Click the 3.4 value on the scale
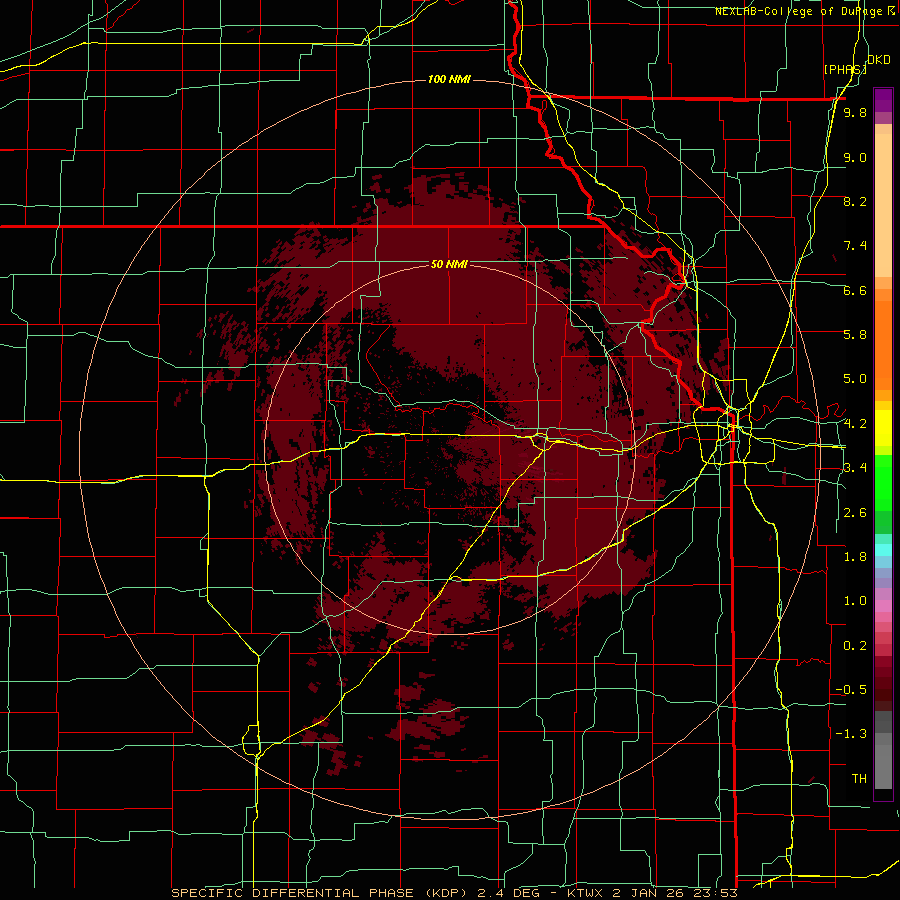The image size is (900, 900). (x=855, y=468)
